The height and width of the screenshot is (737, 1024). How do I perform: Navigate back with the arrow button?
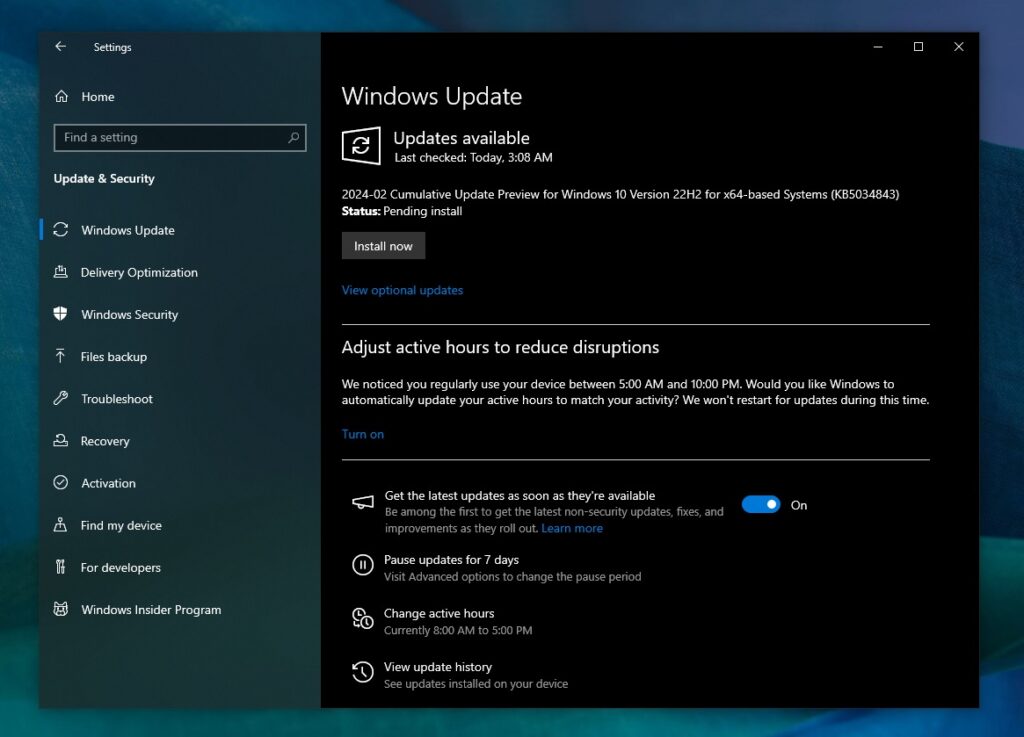60,46
